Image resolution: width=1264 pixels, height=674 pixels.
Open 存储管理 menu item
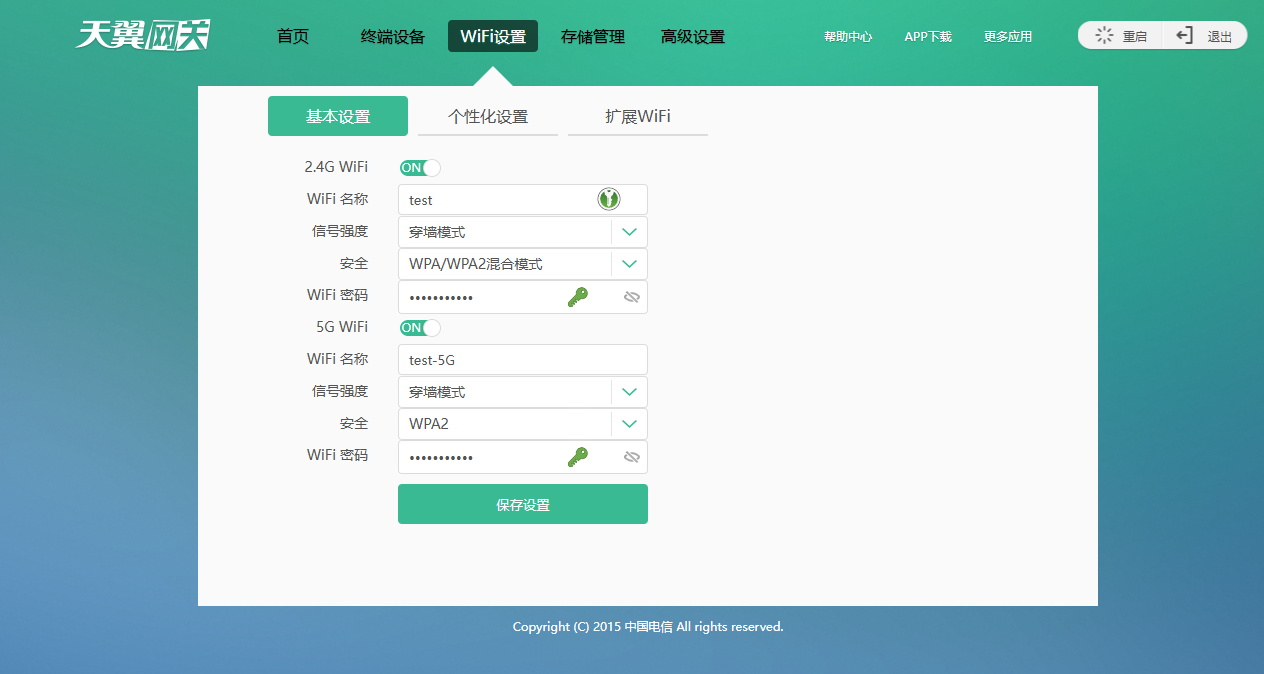(x=593, y=36)
